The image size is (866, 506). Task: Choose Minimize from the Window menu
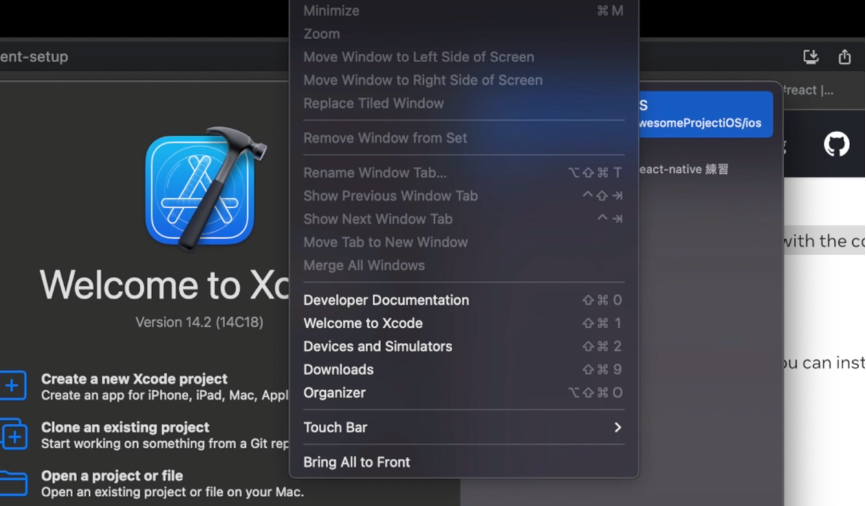[x=464, y=10]
